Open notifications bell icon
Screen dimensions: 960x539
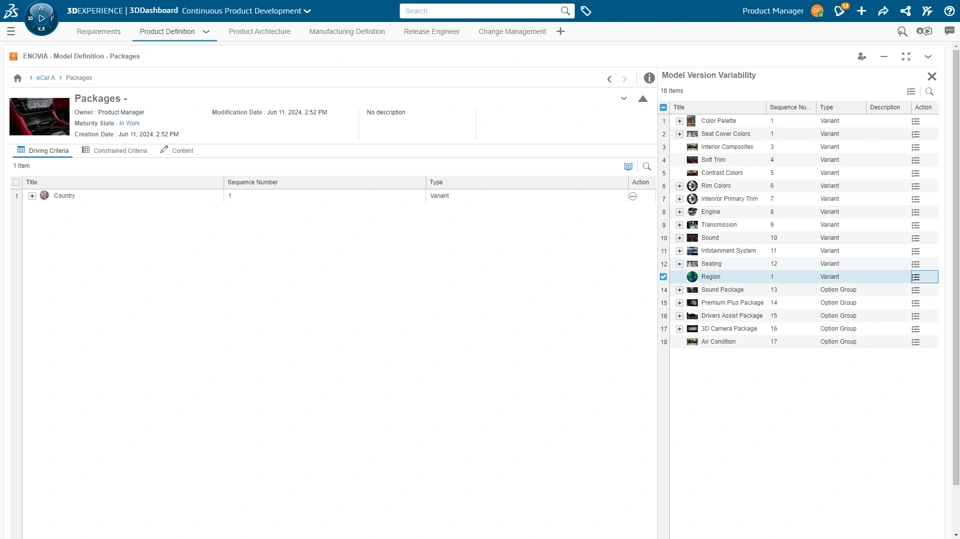(x=839, y=10)
